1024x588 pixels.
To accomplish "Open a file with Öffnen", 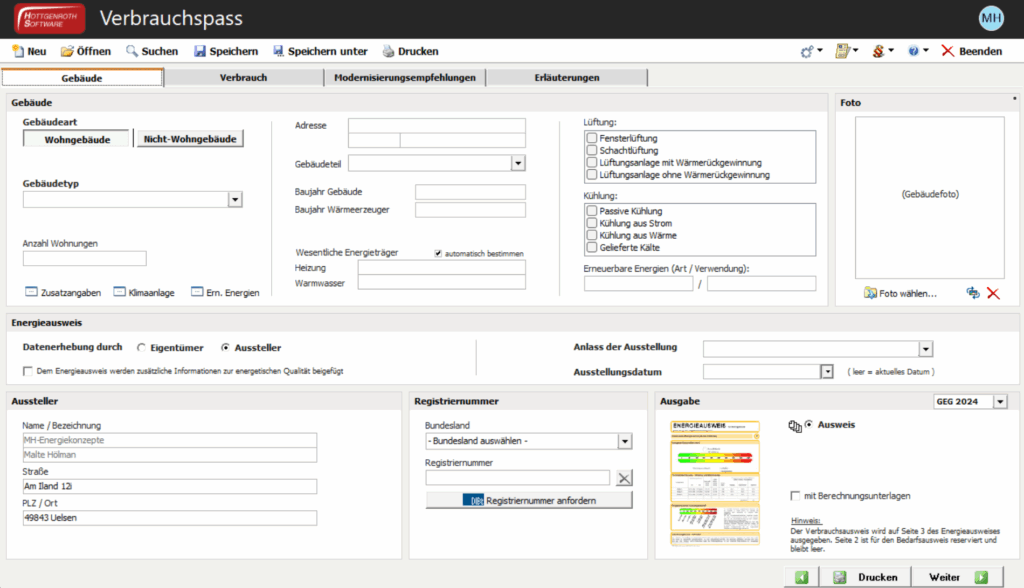I will coord(67,51).
